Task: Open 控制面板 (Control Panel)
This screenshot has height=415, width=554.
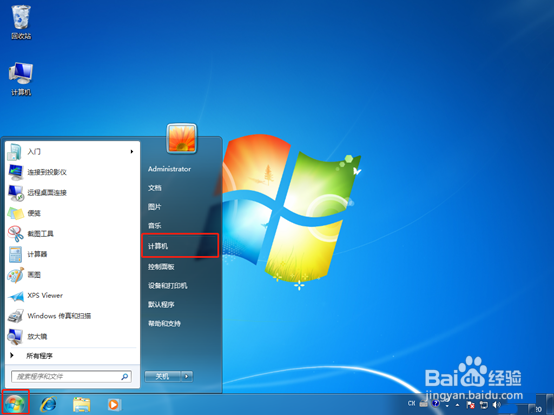Action: coord(161,267)
